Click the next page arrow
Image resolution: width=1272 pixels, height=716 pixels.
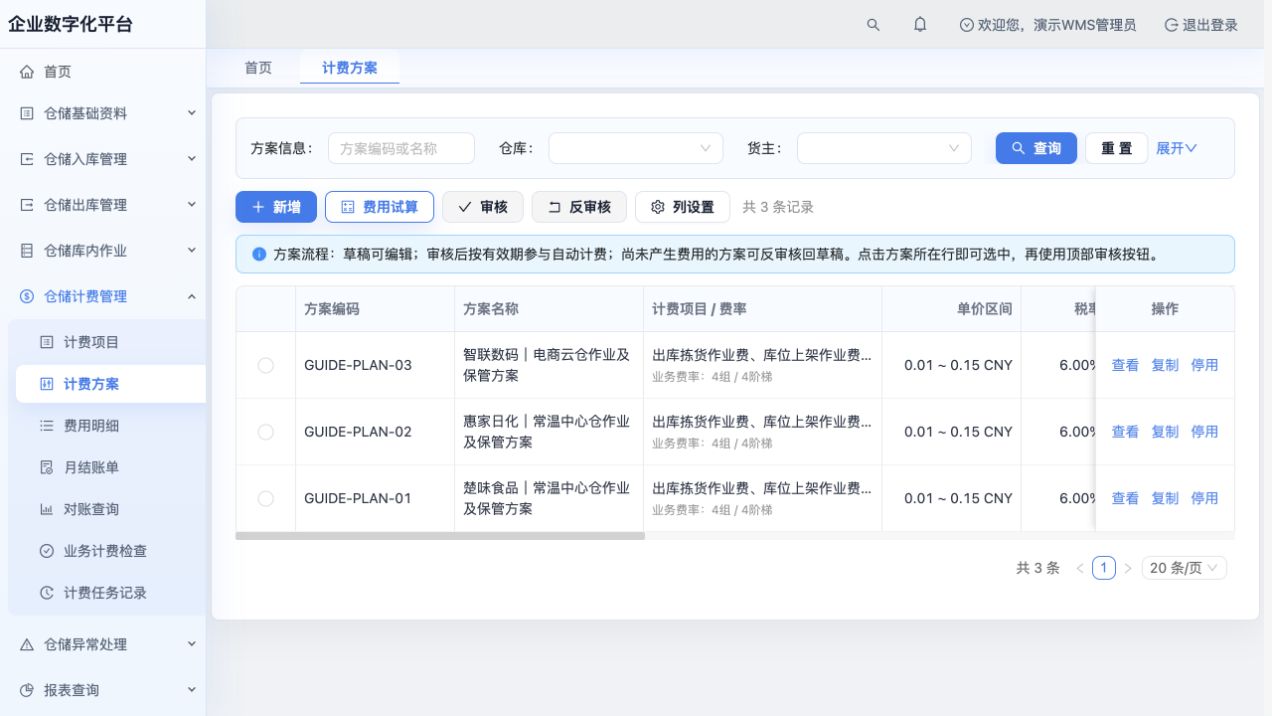(1128, 568)
